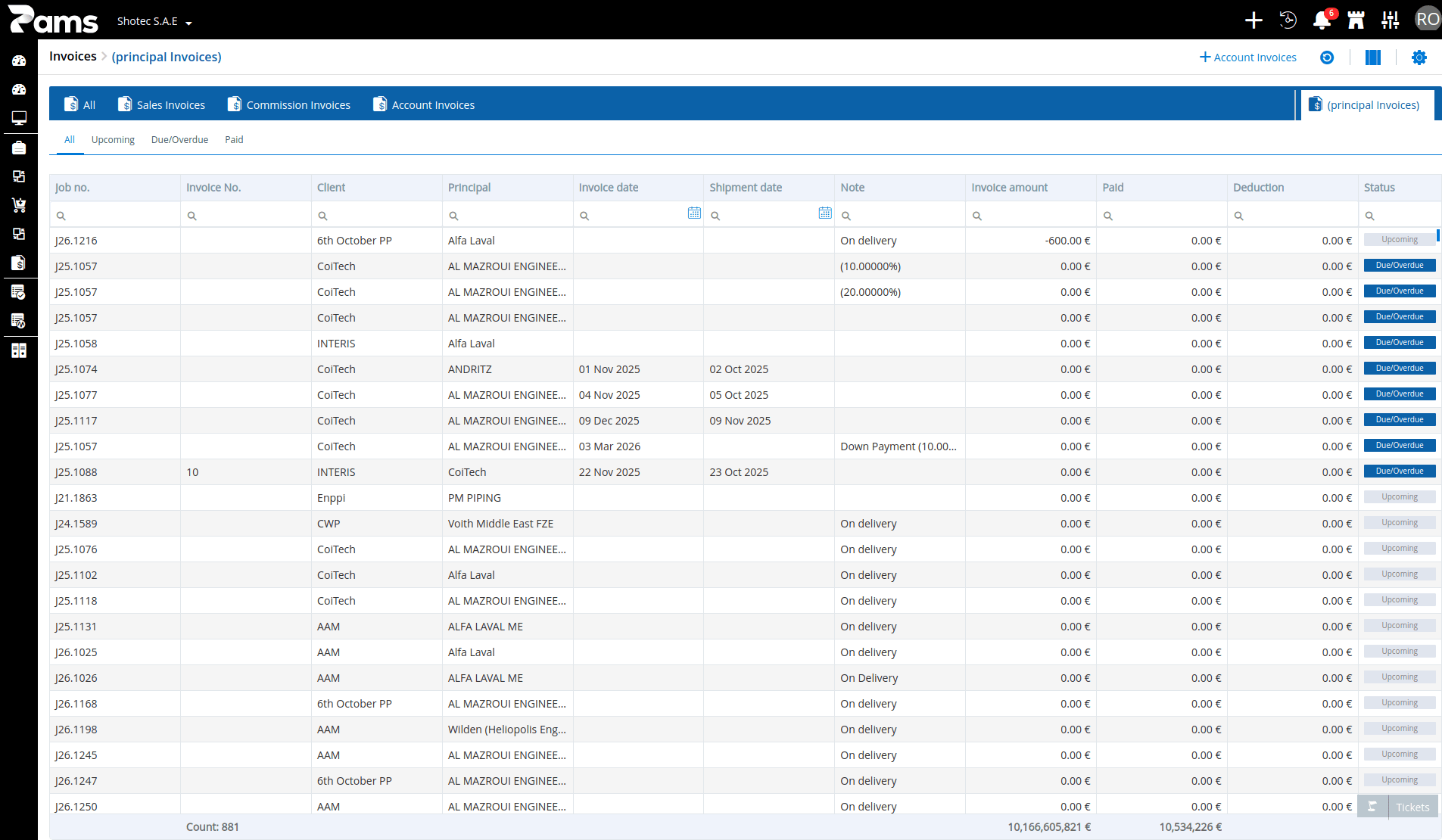Click the Principal filter field
Image resolution: width=1442 pixels, height=840 pixels.
coord(508,215)
